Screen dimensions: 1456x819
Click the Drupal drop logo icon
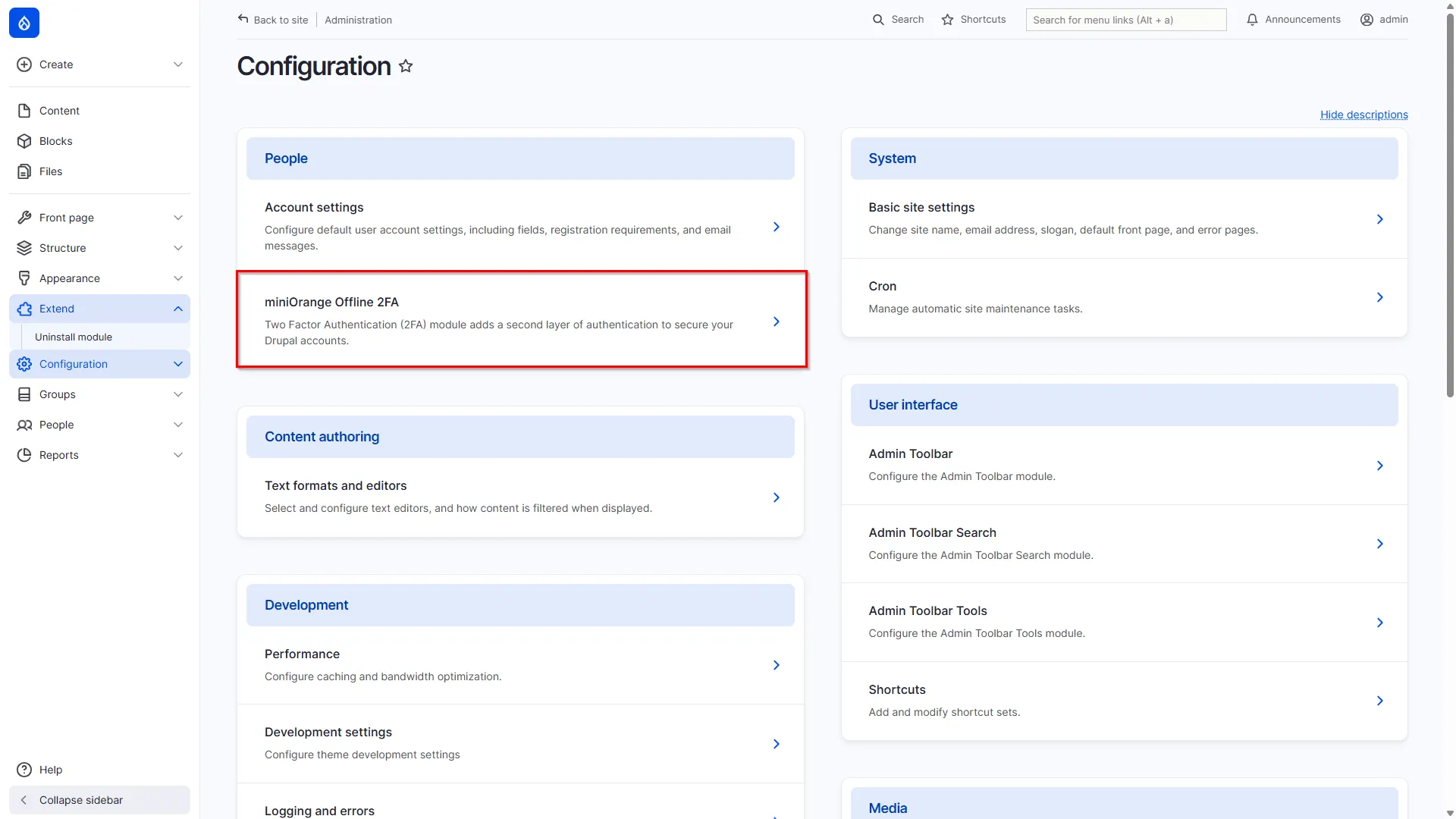[x=24, y=23]
